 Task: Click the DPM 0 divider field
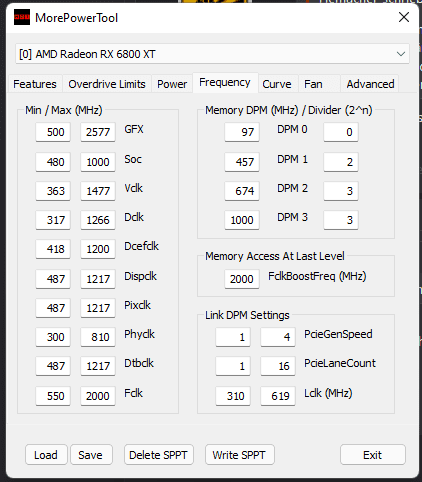coord(341,132)
